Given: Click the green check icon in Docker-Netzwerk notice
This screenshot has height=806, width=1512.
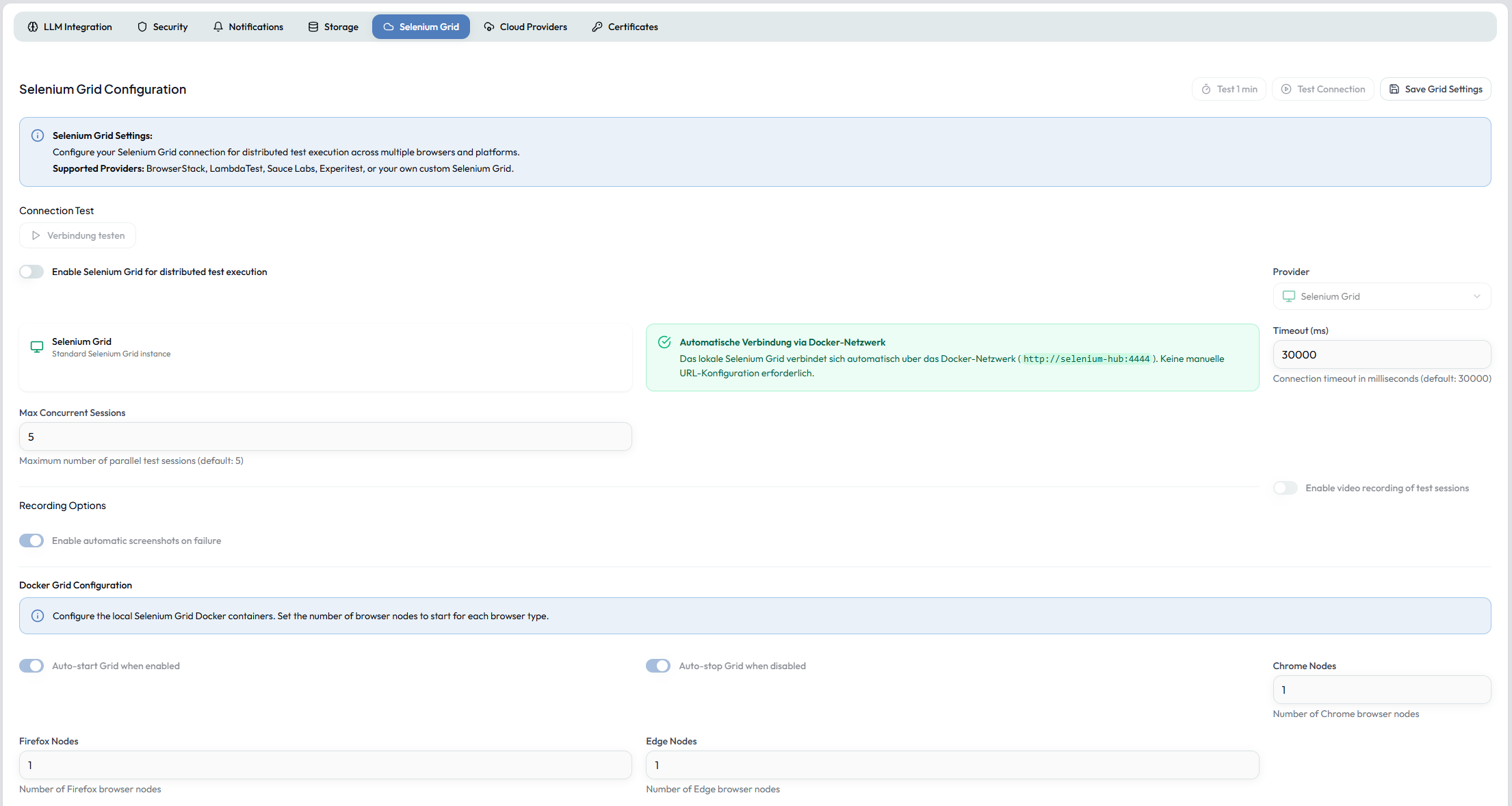Looking at the screenshot, I should coord(664,342).
